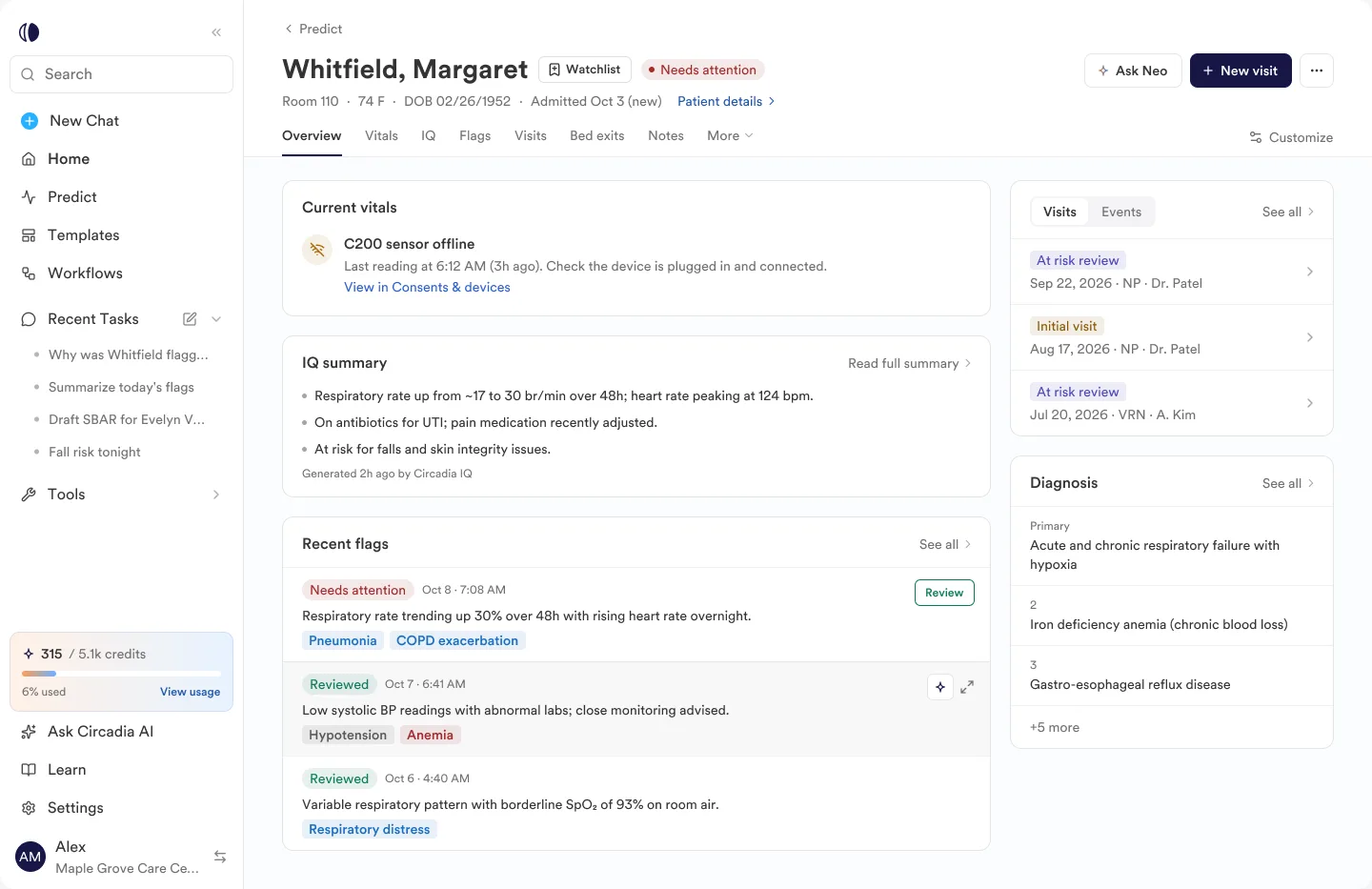This screenshot has height=889, width=1372.
Task: Select the Visits toggle in side panel
Action: coord(1059,212)
